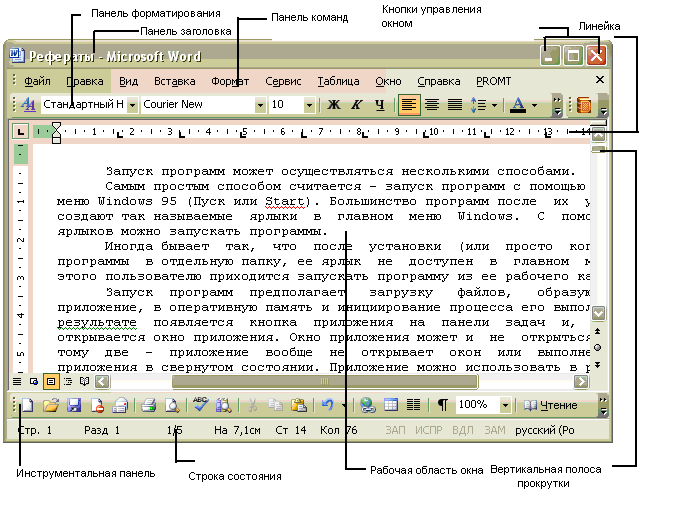
Task: Open the Сервис menu
Action: pyautogui.click(x=283, y=81)
